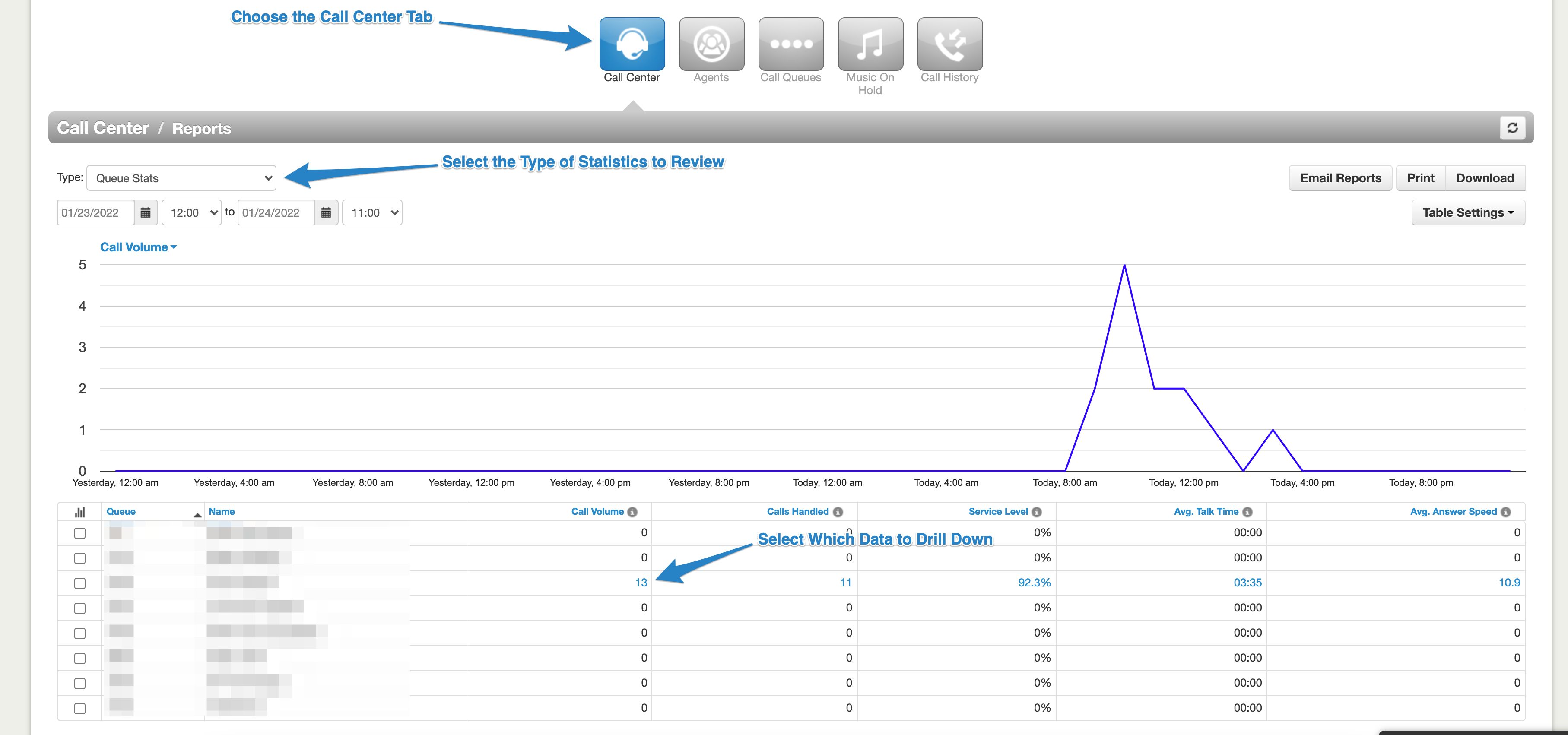Open the 92.3% Service Level link
The width and height of the screenshot is (1568, 735).
(x=1034, y=582)
